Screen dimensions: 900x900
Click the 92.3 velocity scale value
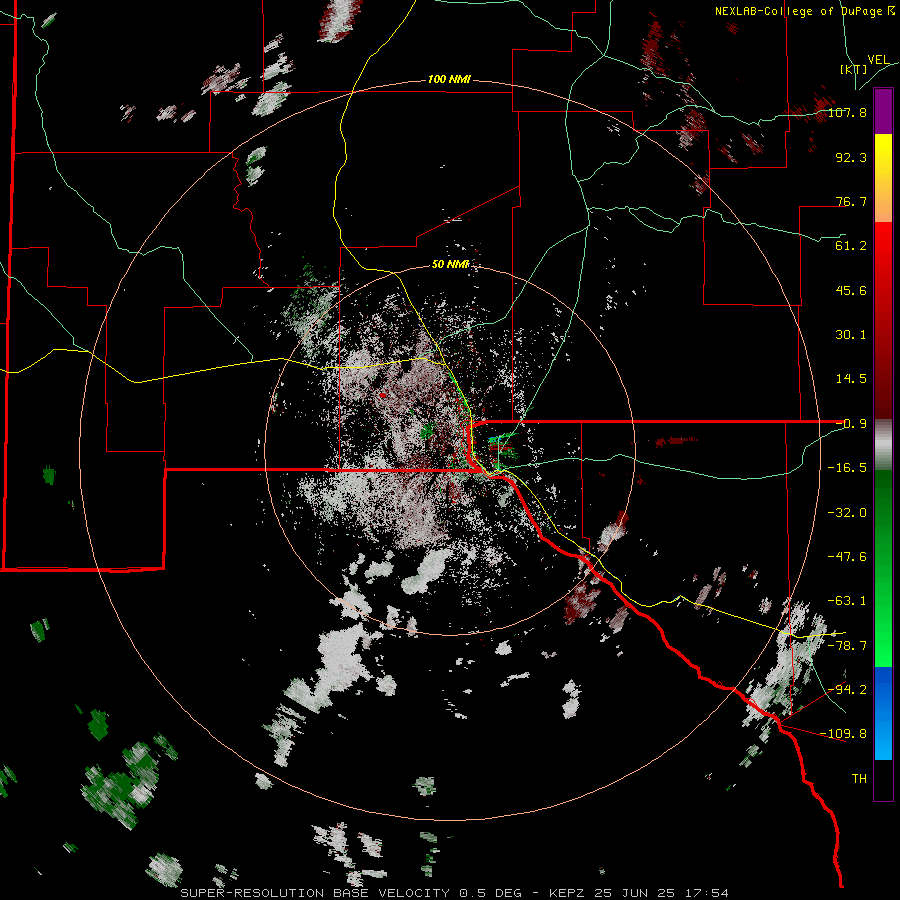(x=851, y=157)
